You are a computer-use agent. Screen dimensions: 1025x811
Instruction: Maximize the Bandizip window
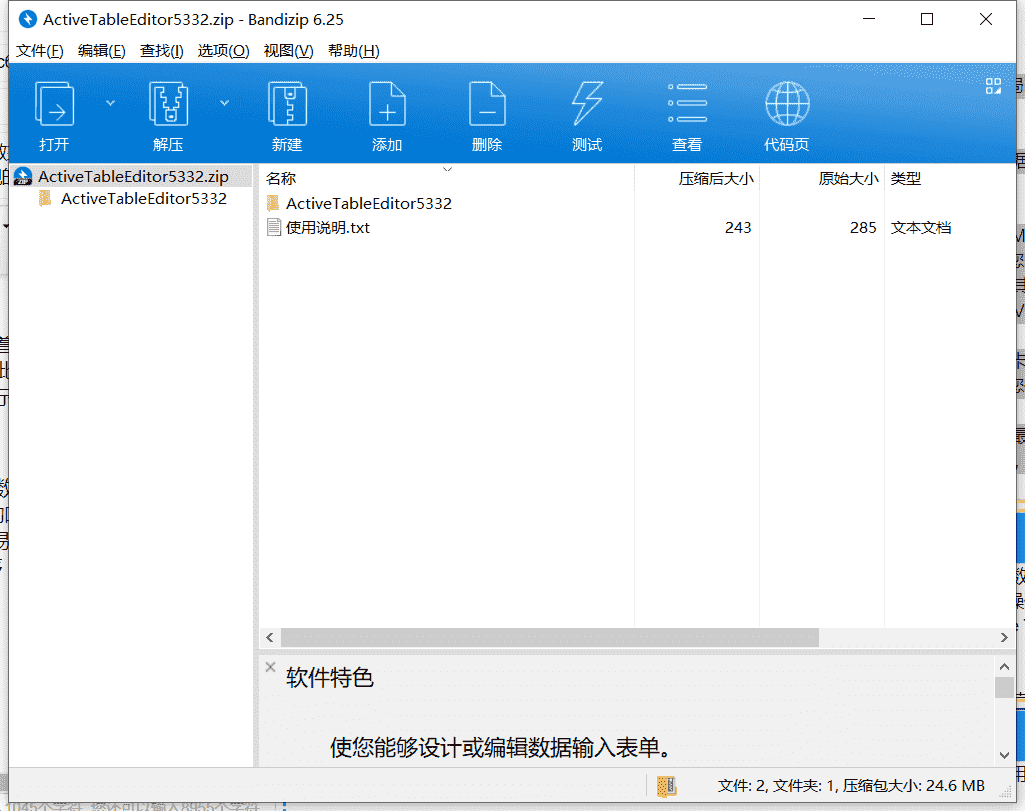pyautogui.click(x=926, y=20)
